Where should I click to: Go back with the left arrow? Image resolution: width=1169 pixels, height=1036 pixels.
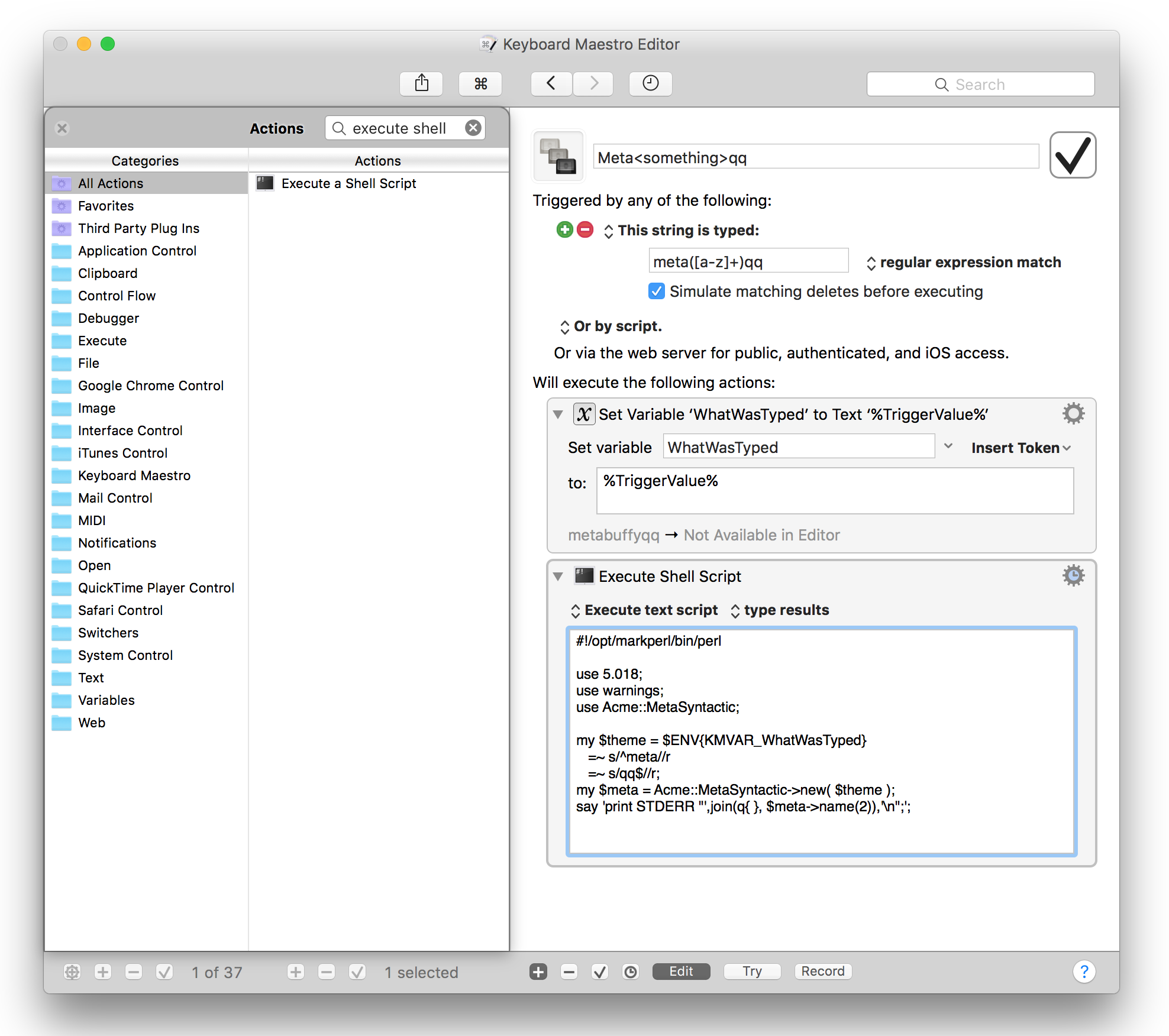(551, 84)
